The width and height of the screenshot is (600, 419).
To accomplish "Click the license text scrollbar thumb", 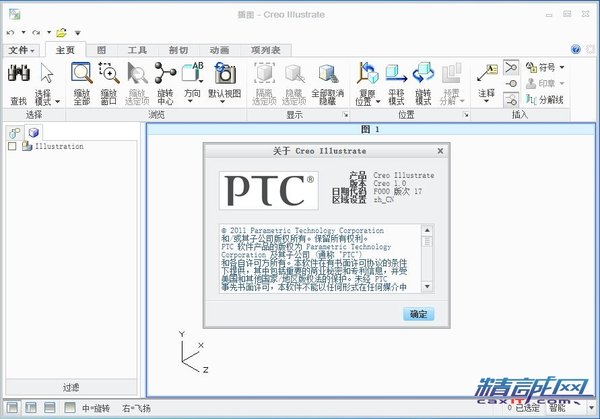I will [427, 241].
